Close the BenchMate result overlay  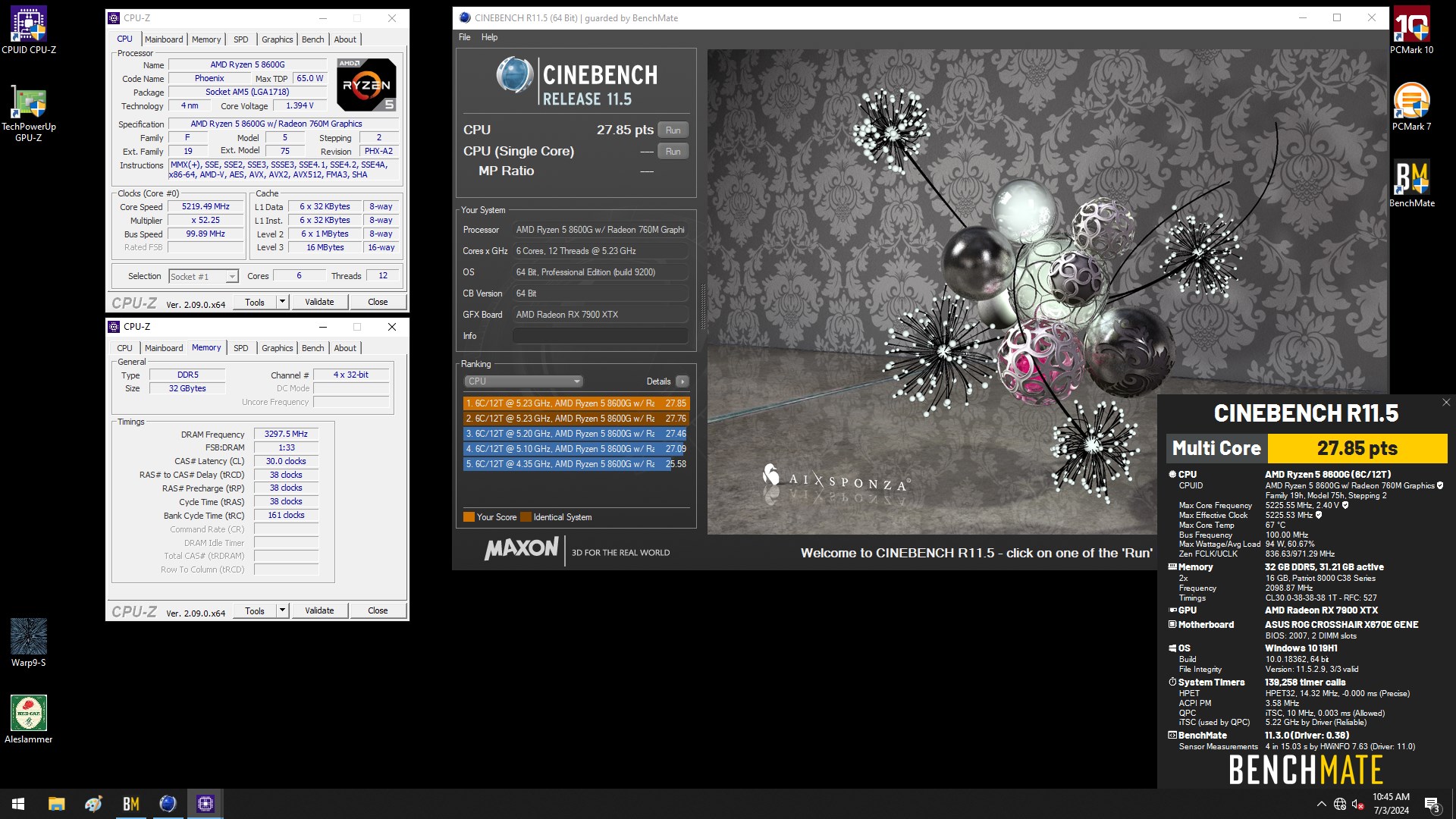[x=1445, y=403]
